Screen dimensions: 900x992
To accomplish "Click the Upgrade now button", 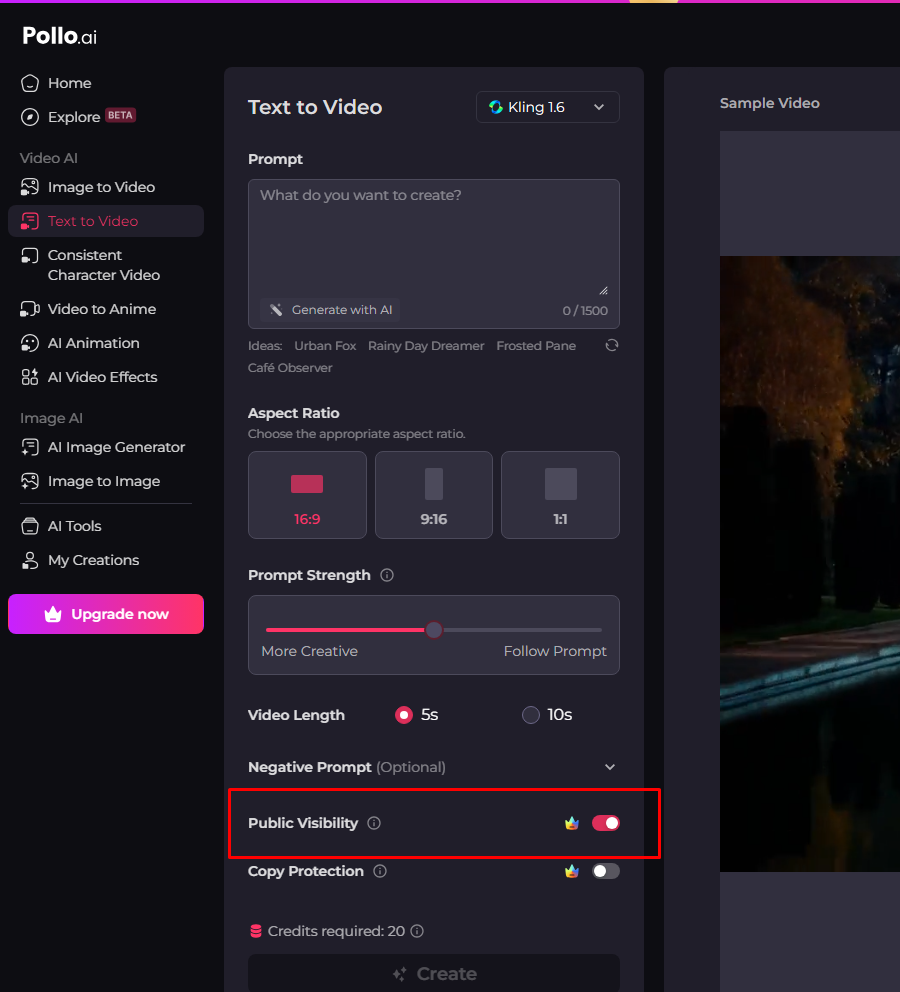I will (106, 614).
